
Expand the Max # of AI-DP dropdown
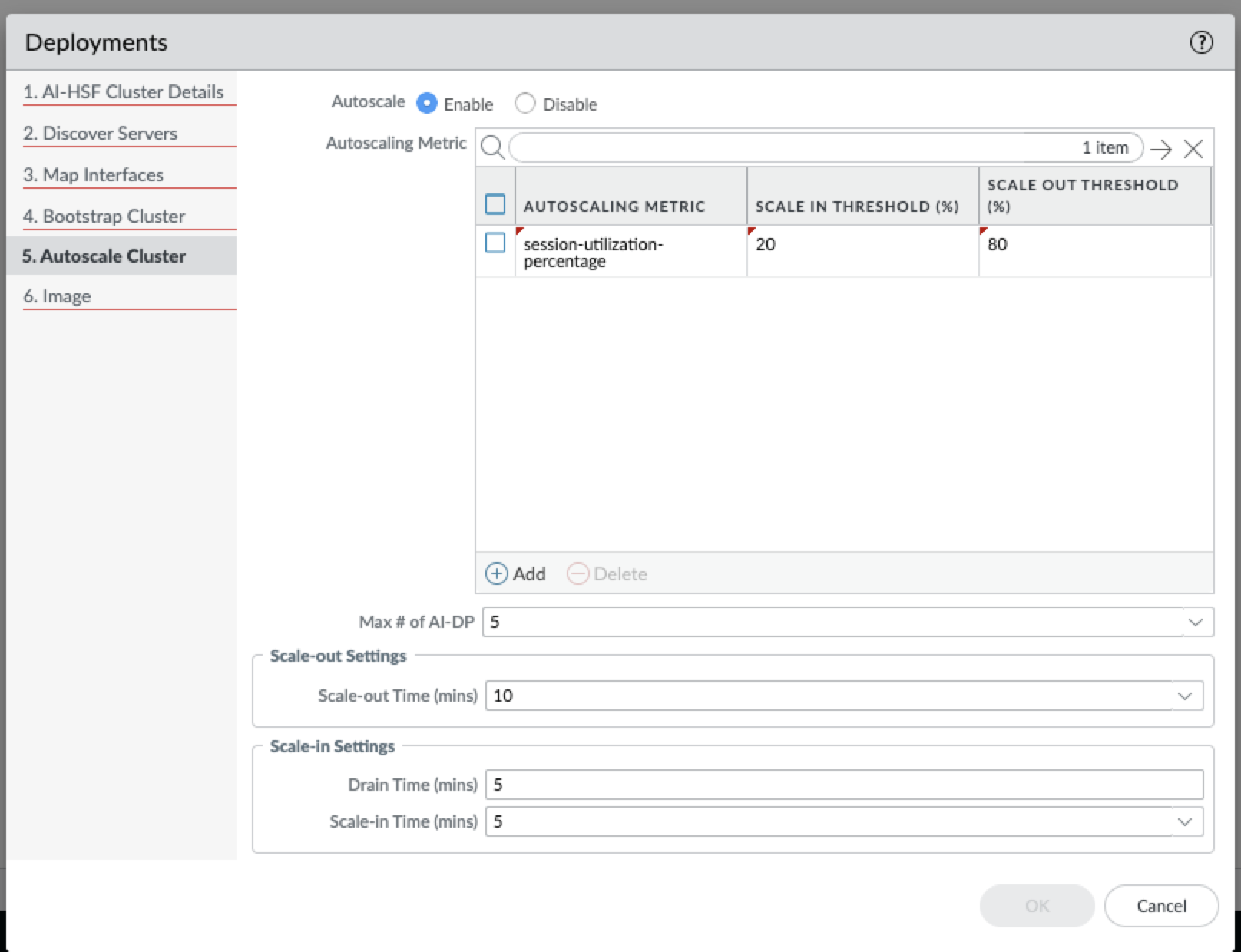click(1195, 622)
